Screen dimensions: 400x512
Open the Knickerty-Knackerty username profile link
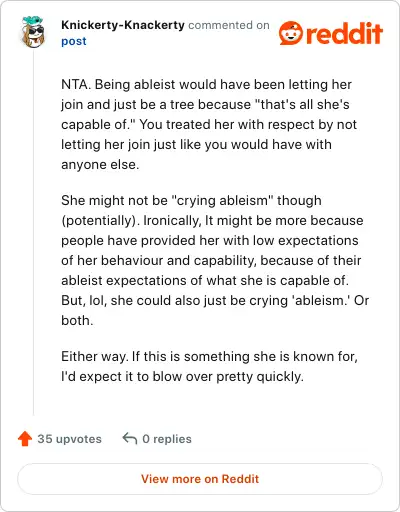pos(123,25)
